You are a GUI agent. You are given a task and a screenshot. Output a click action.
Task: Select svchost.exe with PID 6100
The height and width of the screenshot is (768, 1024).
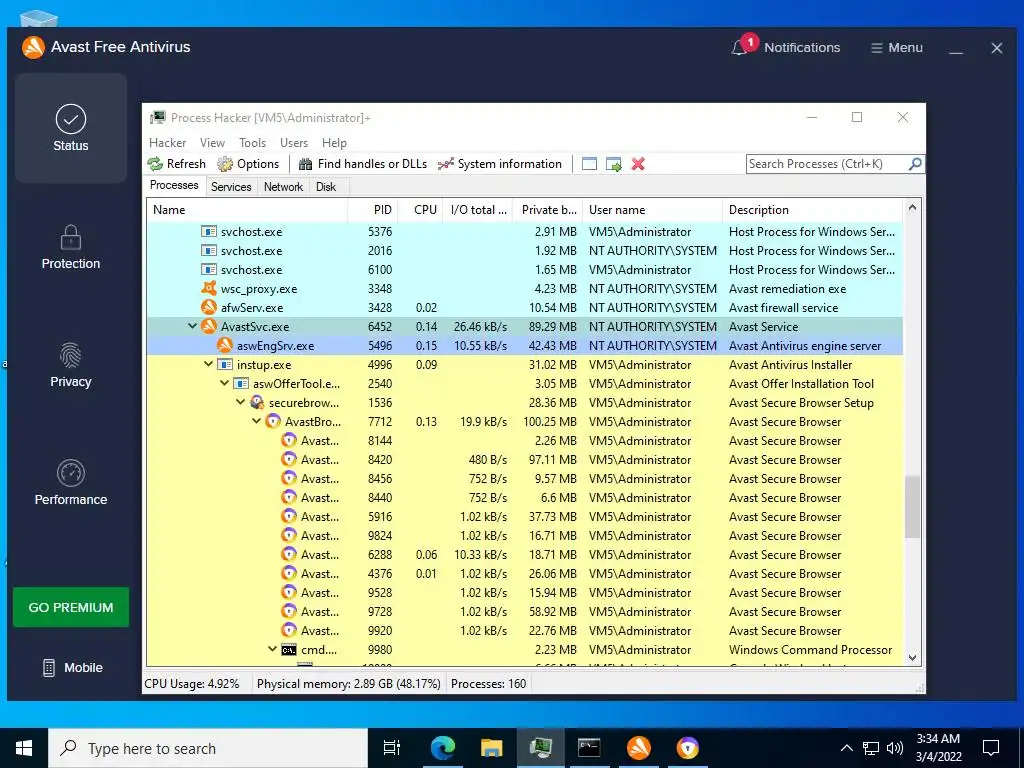click(x=525, y=269)
